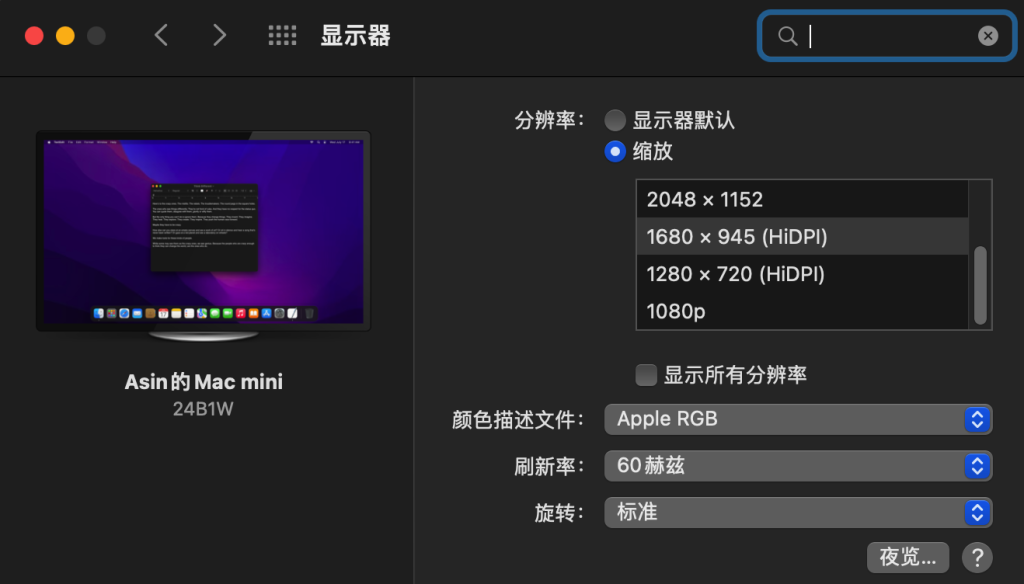Open the 旋转 dropdown
Viewport: 1024px width, 584px height.
click(x=798, y=512)
